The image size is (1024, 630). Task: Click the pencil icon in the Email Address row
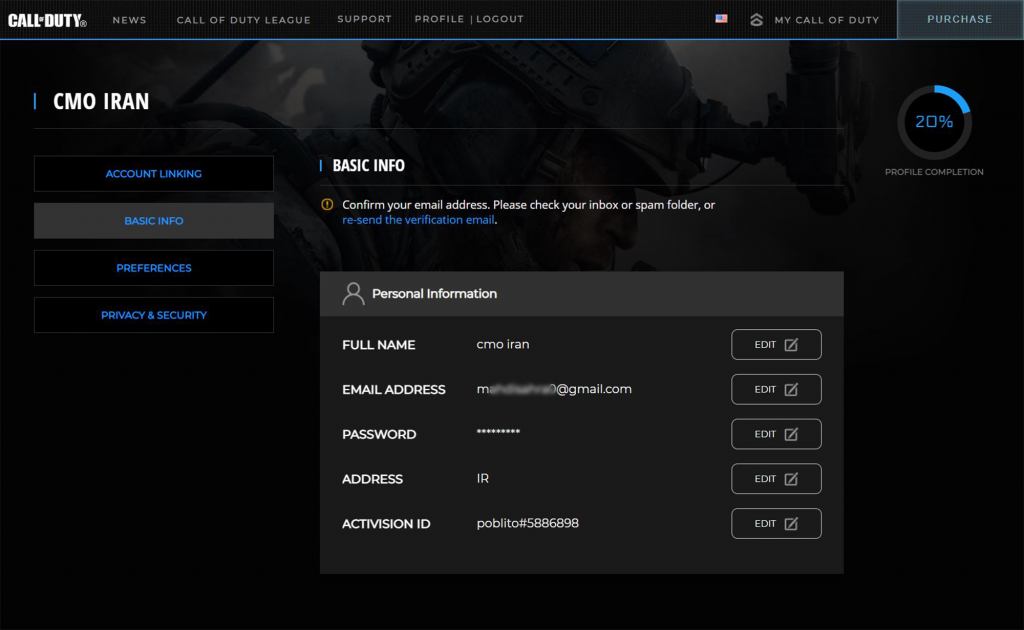point(791,390)
